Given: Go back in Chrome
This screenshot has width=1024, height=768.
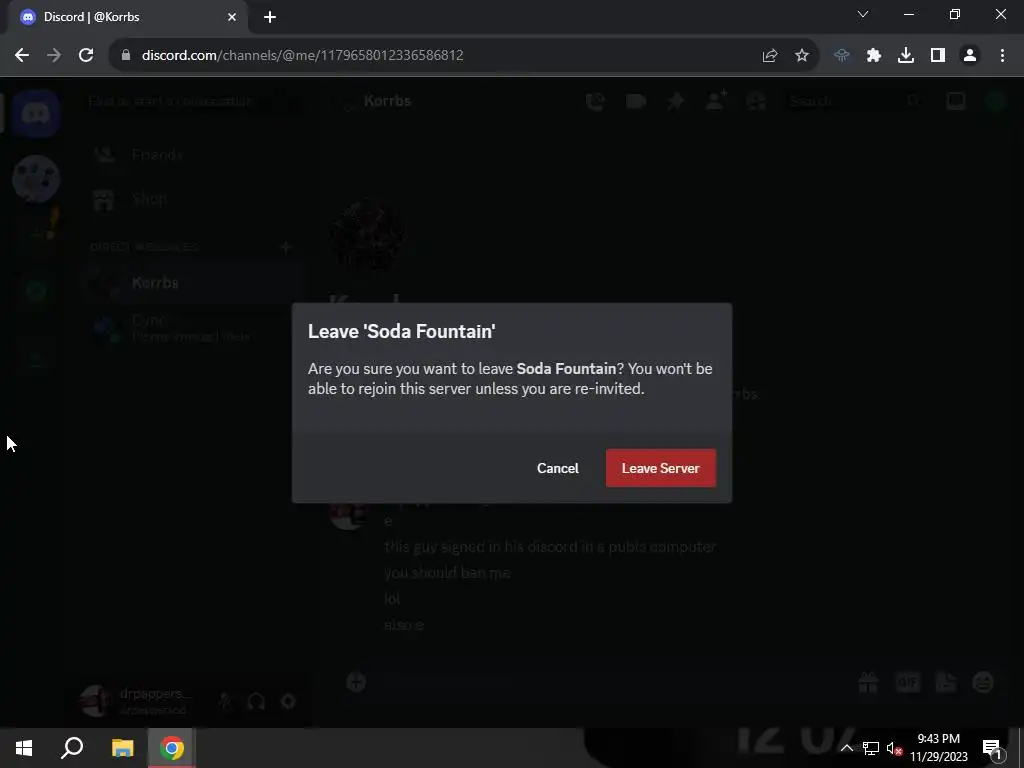Looking at the screenshot, I should (x=22, y=55).
